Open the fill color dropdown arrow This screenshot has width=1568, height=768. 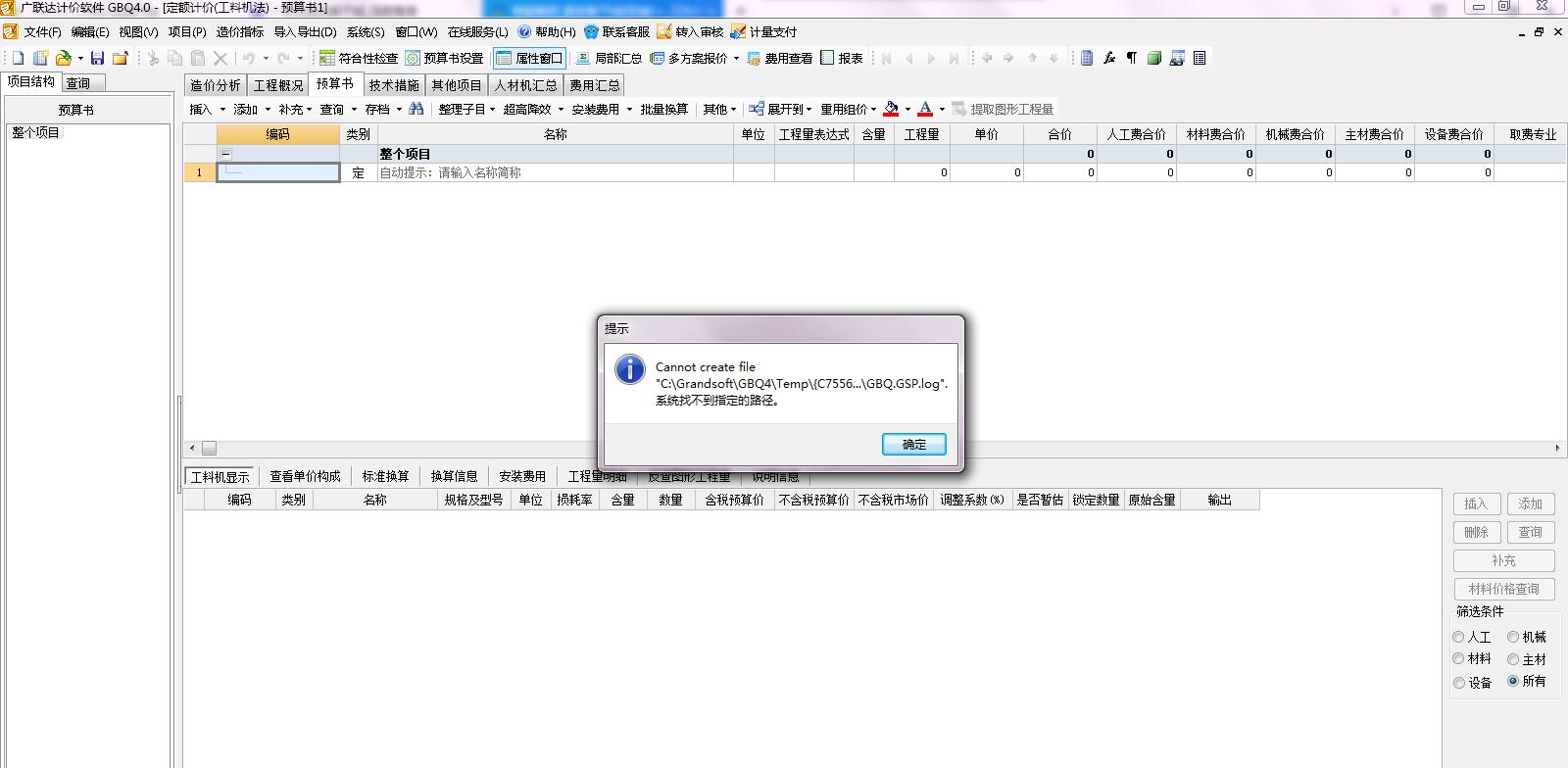coord(907,109)
